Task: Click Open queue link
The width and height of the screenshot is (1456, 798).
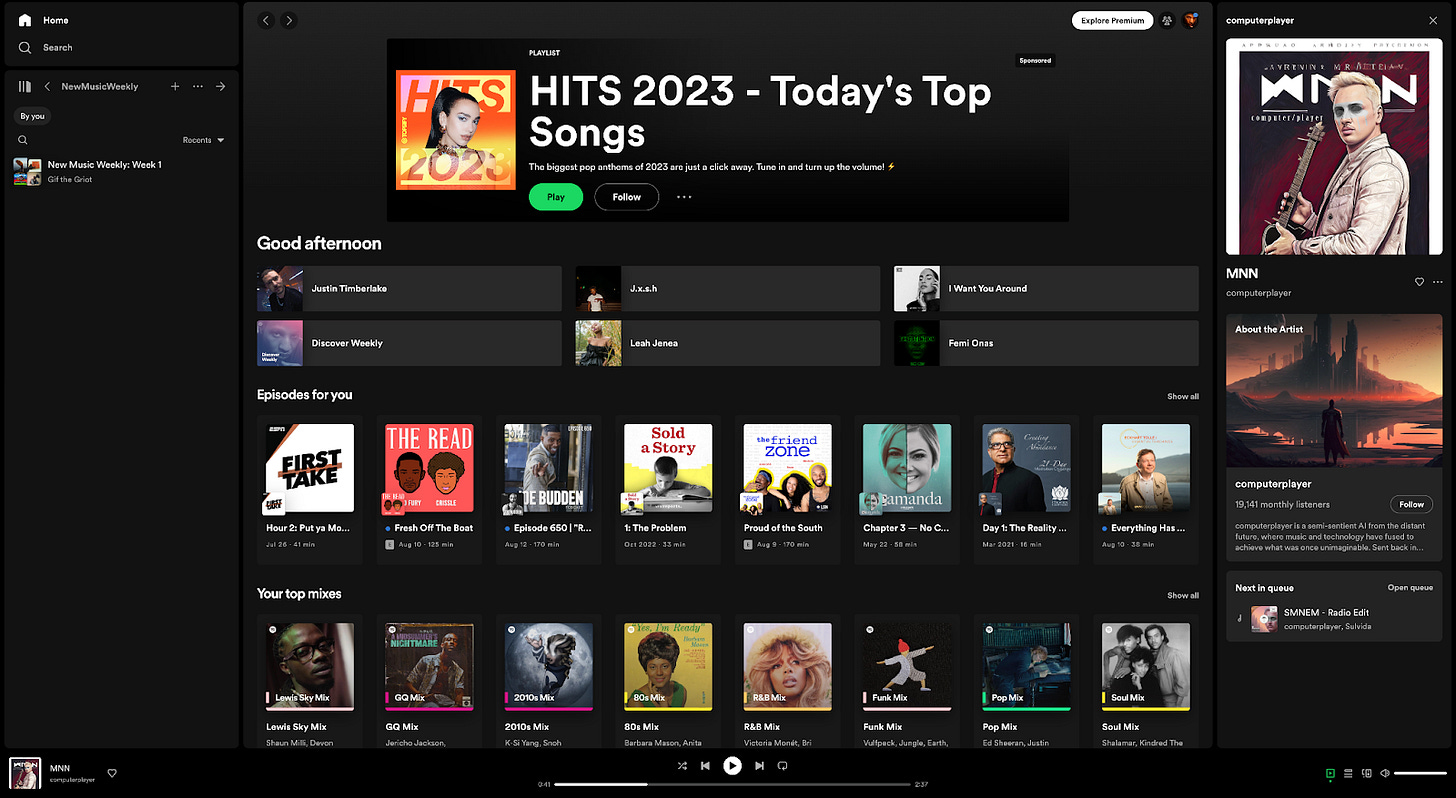Action: (x=1410, y=588)
